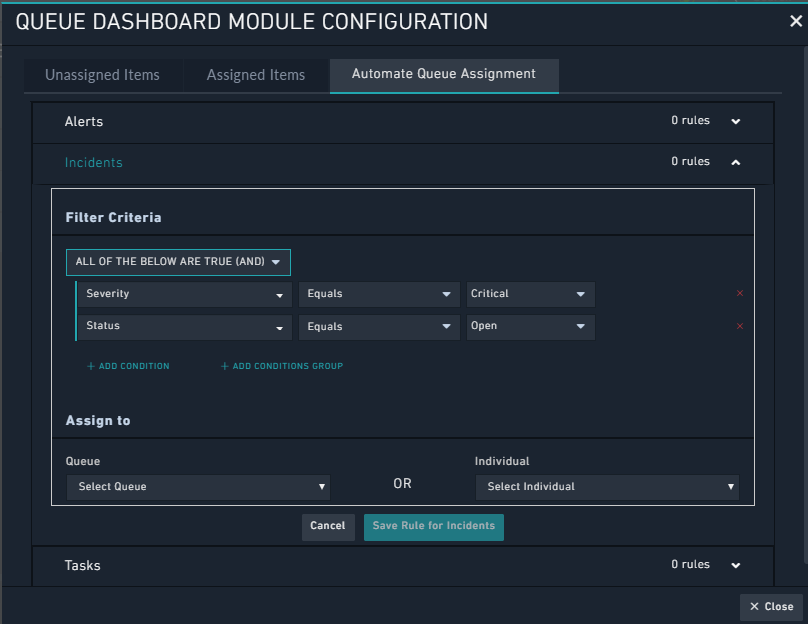Open the Assigned Items tab

coord(256,75)
